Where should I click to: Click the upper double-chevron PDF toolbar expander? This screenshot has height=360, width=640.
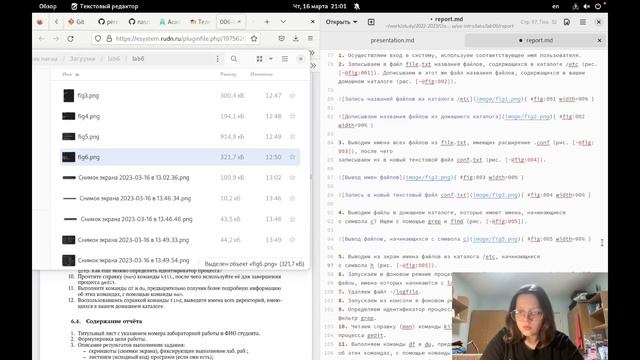click(x=312, y=53)
